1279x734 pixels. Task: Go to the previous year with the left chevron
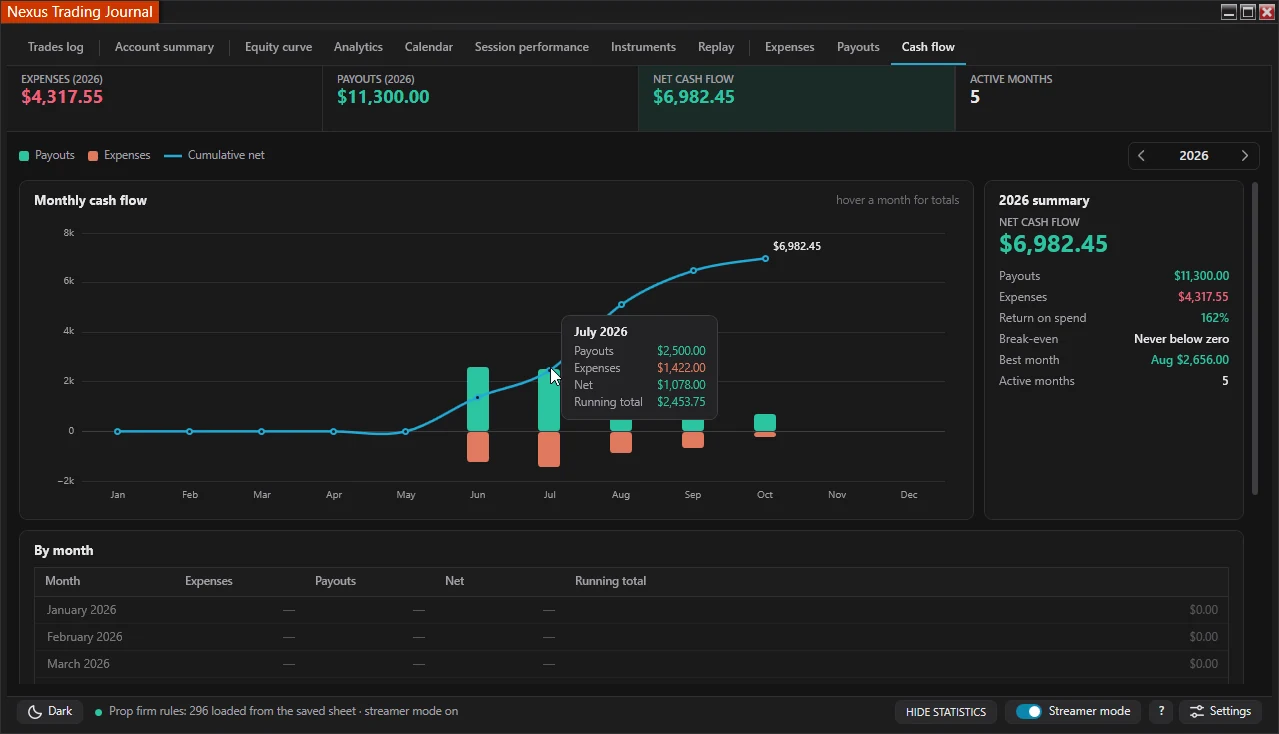[x=1142, y=156]
